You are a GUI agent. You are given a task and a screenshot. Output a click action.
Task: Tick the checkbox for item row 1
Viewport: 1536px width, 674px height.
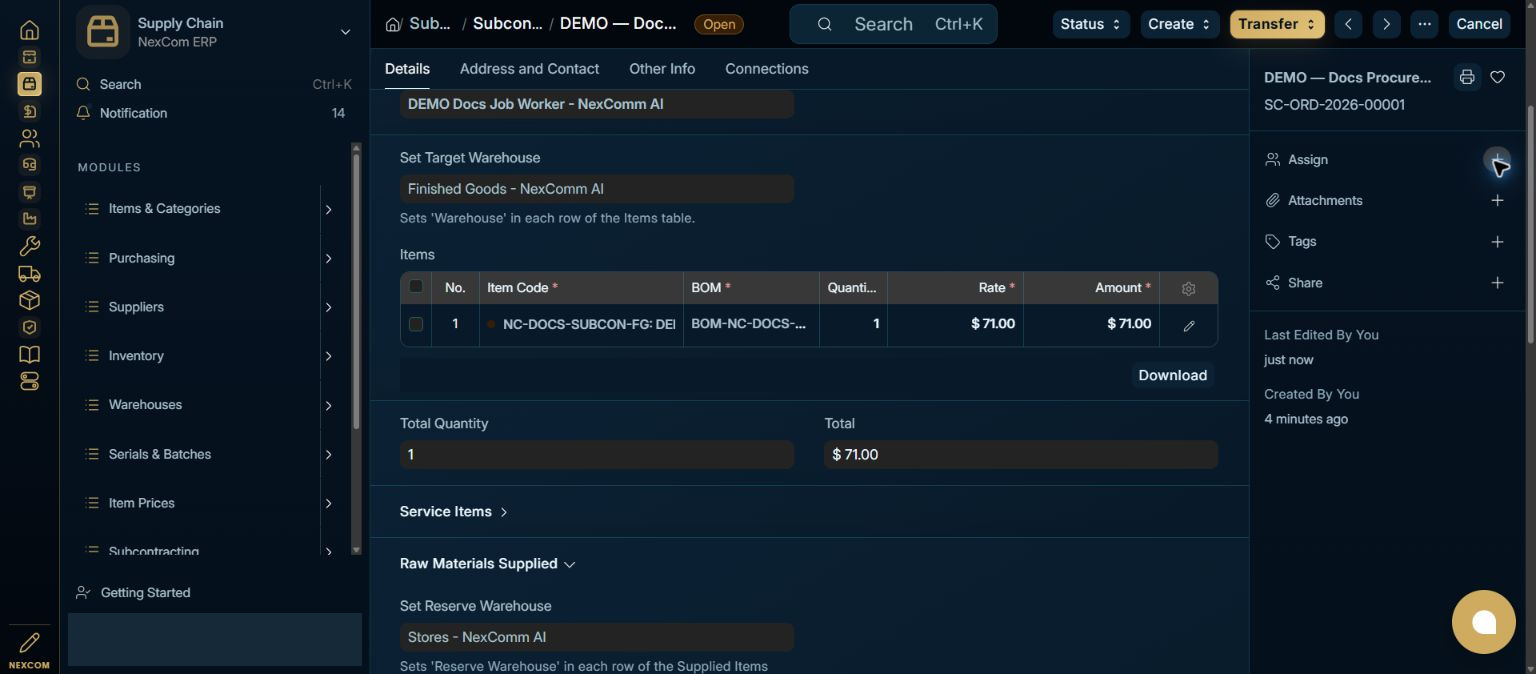(x=416, y=324)
